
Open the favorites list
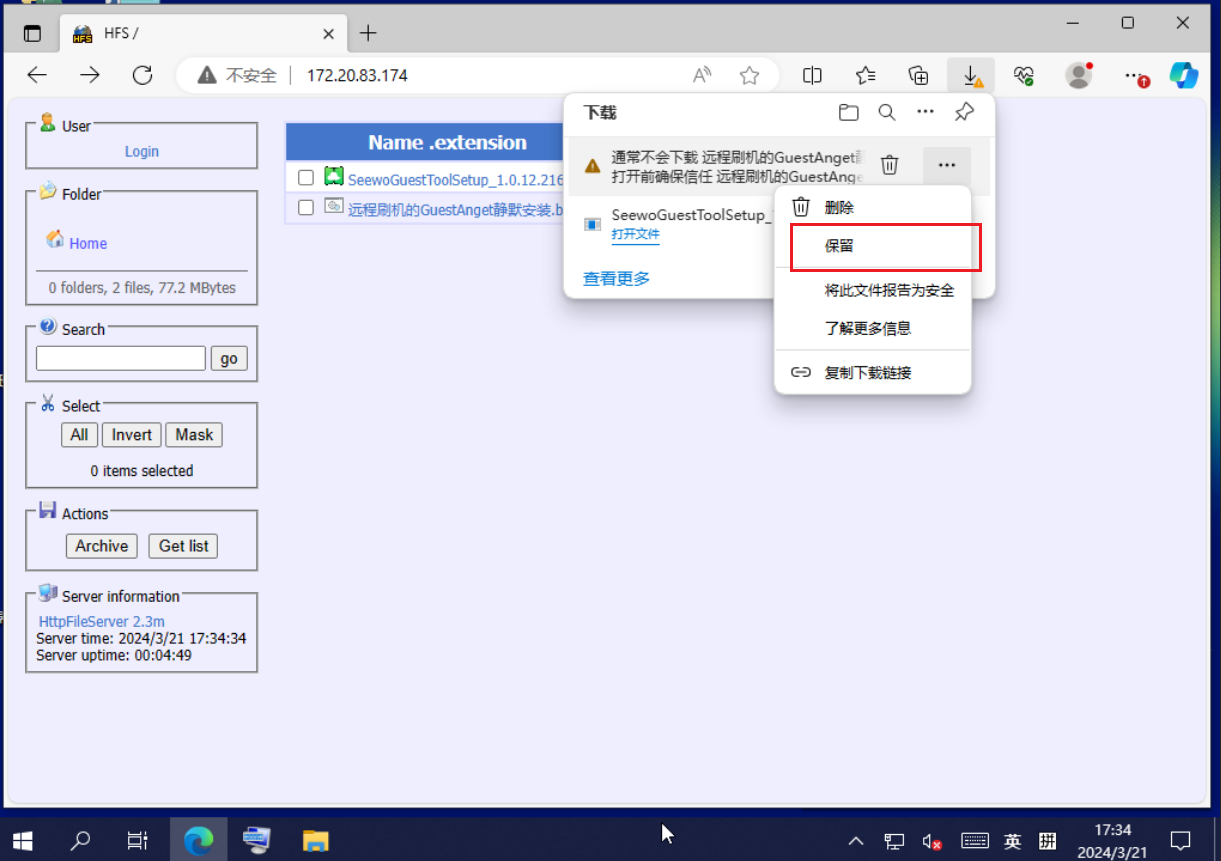866,75
